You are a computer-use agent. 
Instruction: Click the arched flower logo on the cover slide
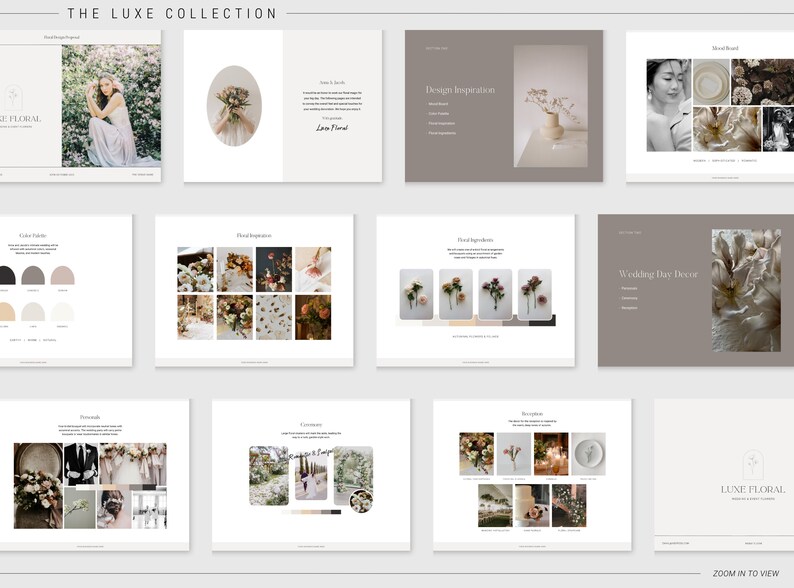point(13,97)
